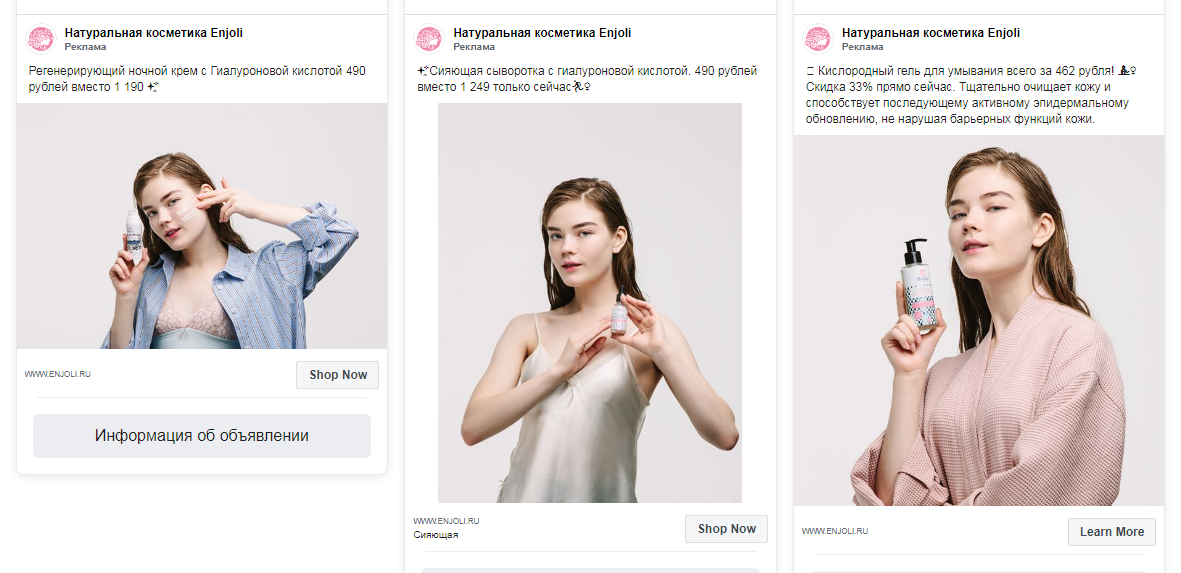
Task: Click the Сияющая headline under the serum ad
Action: [436, 535]
